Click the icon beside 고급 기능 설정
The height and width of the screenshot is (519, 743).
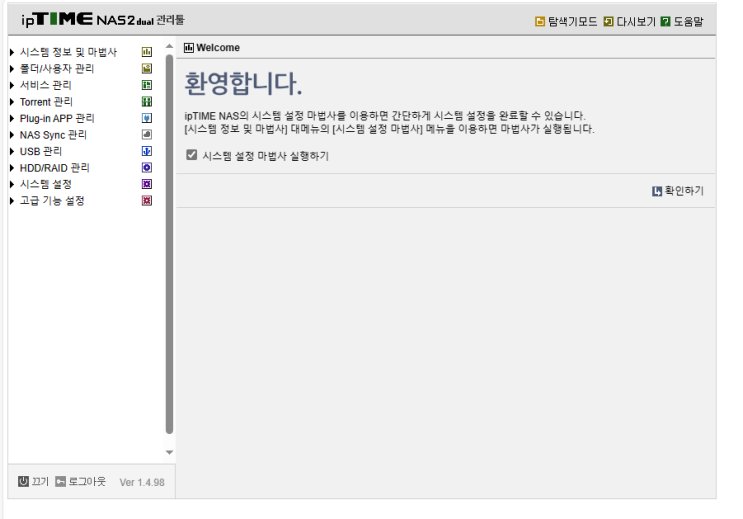147,200
